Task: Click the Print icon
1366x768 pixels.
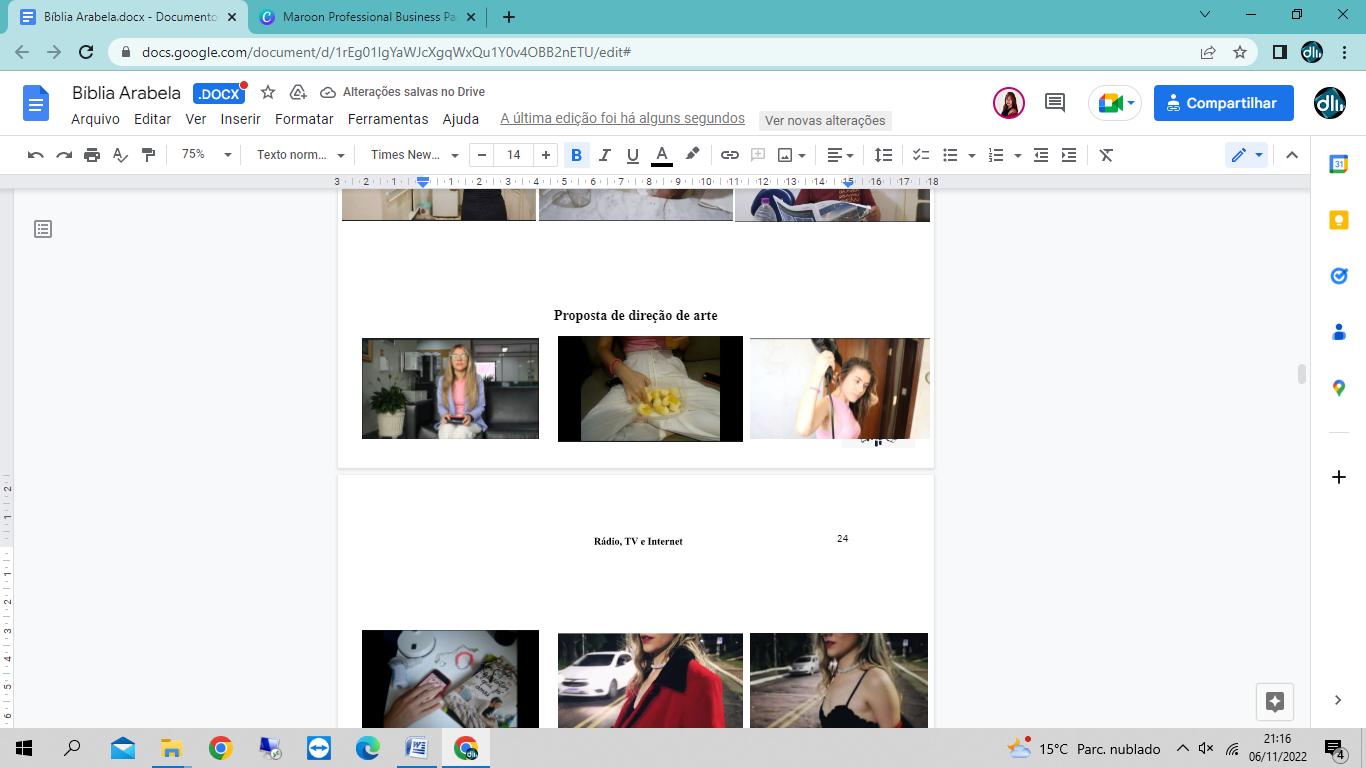Action: [x=92, y=155]
